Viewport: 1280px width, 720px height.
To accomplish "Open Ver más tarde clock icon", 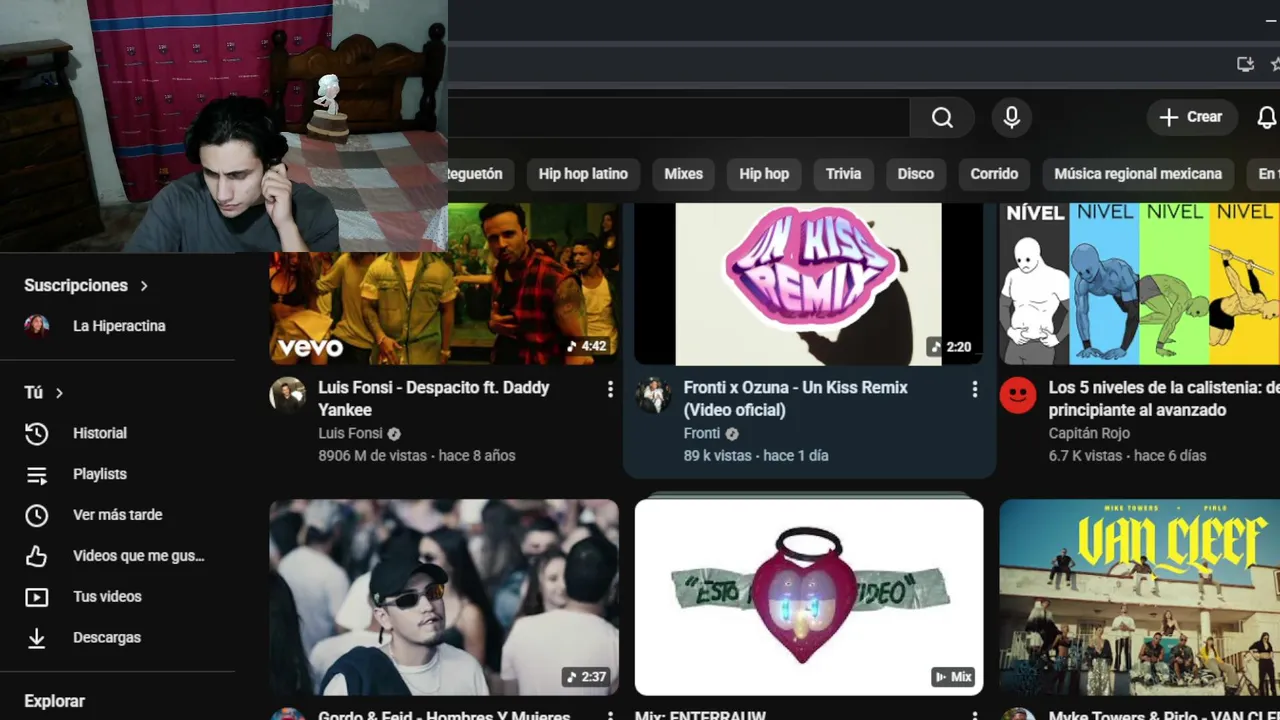I will pyautogui.click(x=37, y=515).
